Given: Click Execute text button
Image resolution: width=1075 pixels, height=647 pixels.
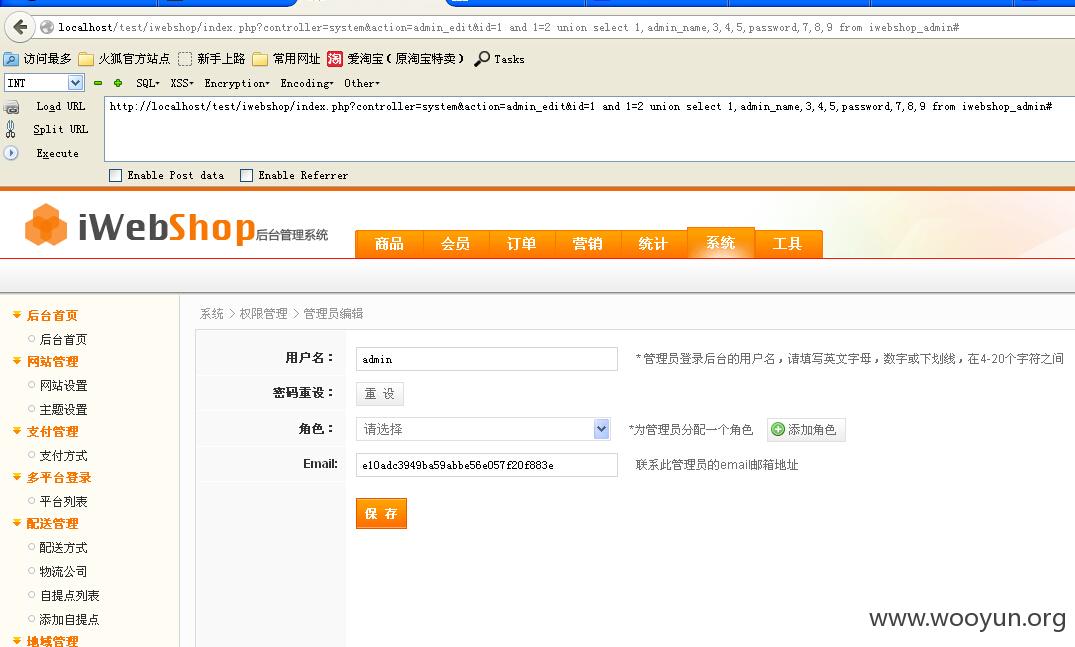Looking at the screenshot, I should tap(58, 154).
